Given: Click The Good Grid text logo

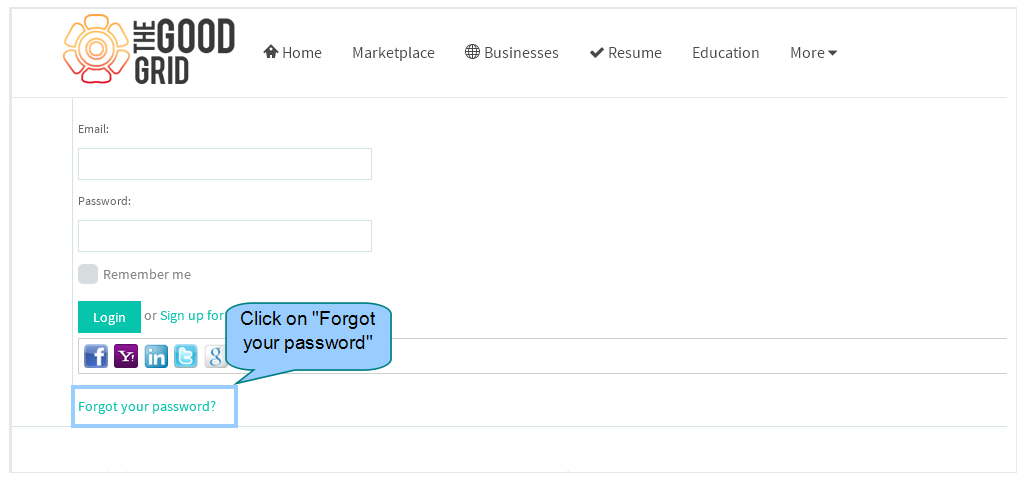Looking at the screenshot, I should tap(184, 50).
